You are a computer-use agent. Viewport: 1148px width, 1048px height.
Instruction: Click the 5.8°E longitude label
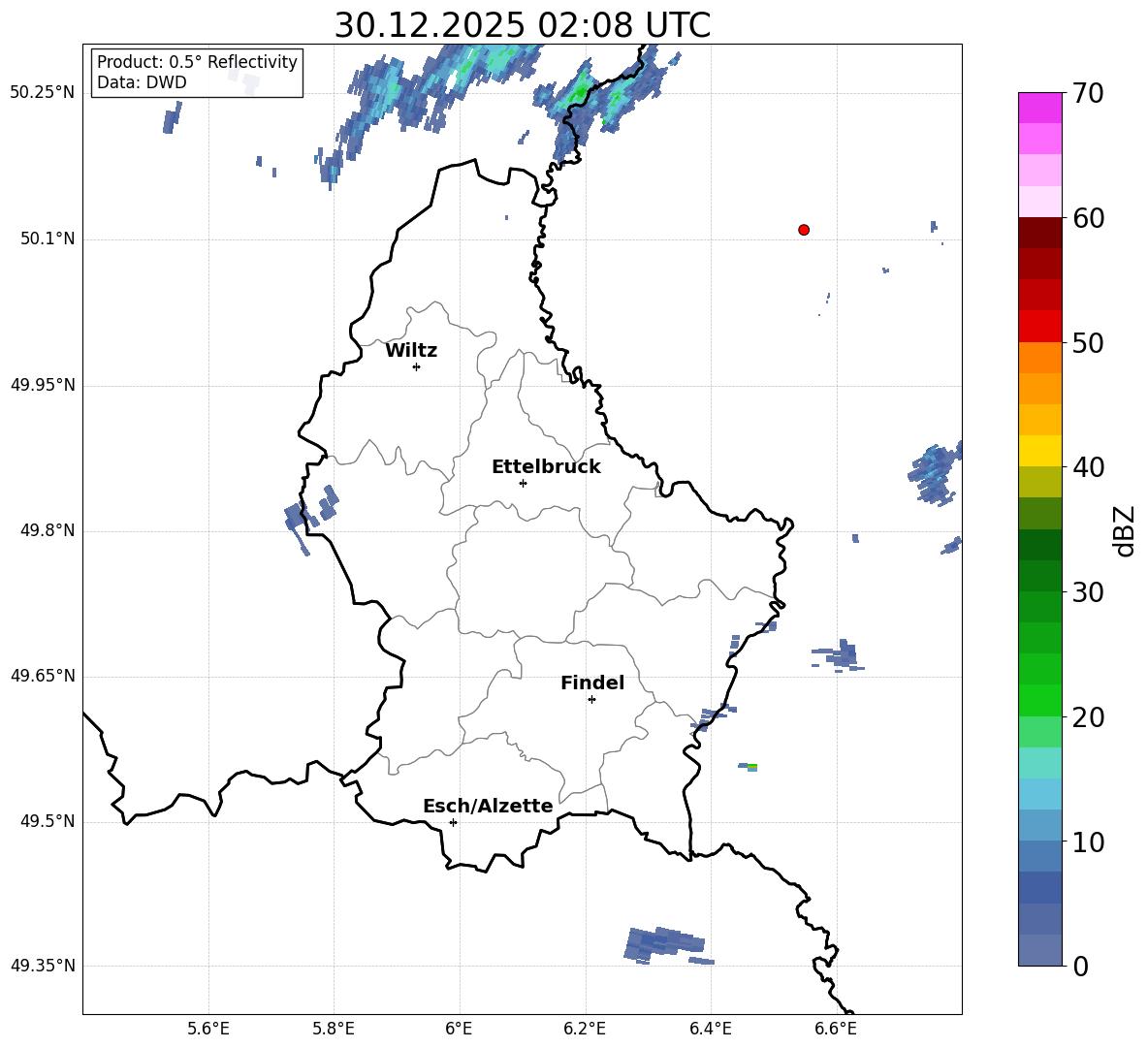click(x=334, y=1029)
